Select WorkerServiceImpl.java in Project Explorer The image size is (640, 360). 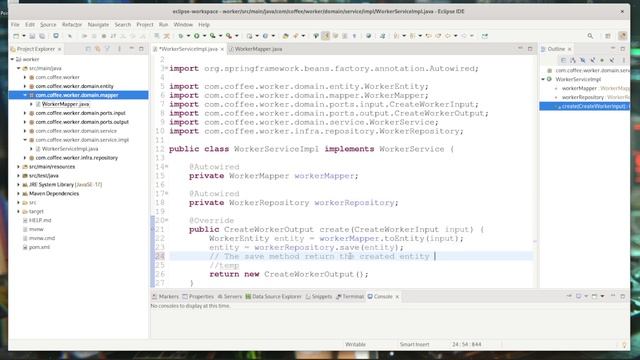(70, 149)
